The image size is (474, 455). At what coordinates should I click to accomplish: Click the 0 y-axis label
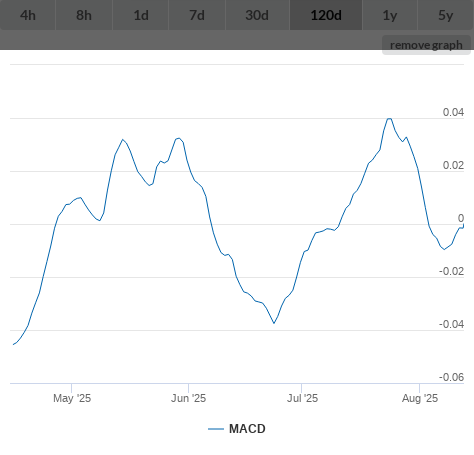click(461, 218)
